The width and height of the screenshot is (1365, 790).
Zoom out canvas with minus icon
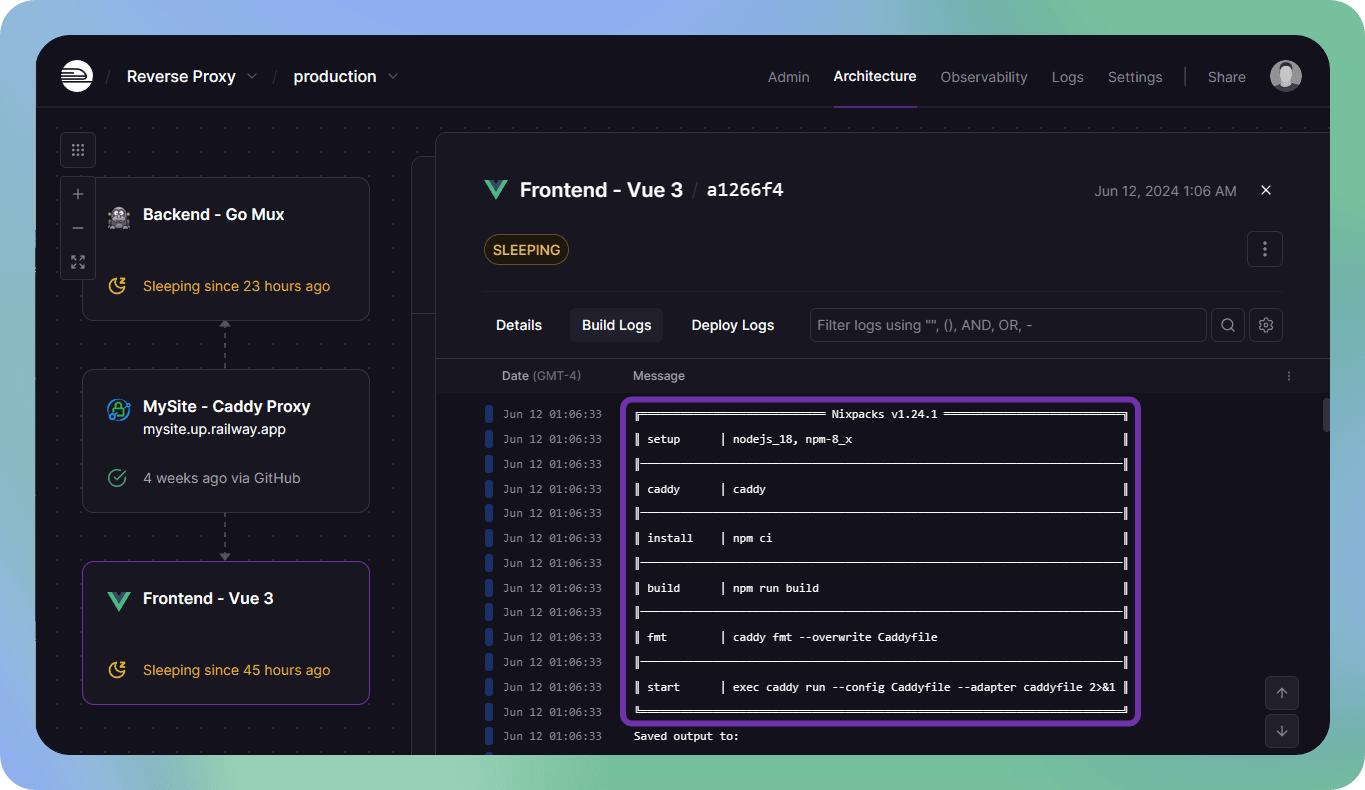tap(78, 228)
